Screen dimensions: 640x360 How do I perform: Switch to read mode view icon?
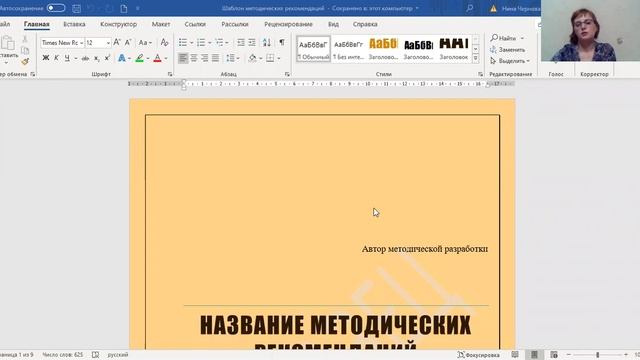pos(515,355)
